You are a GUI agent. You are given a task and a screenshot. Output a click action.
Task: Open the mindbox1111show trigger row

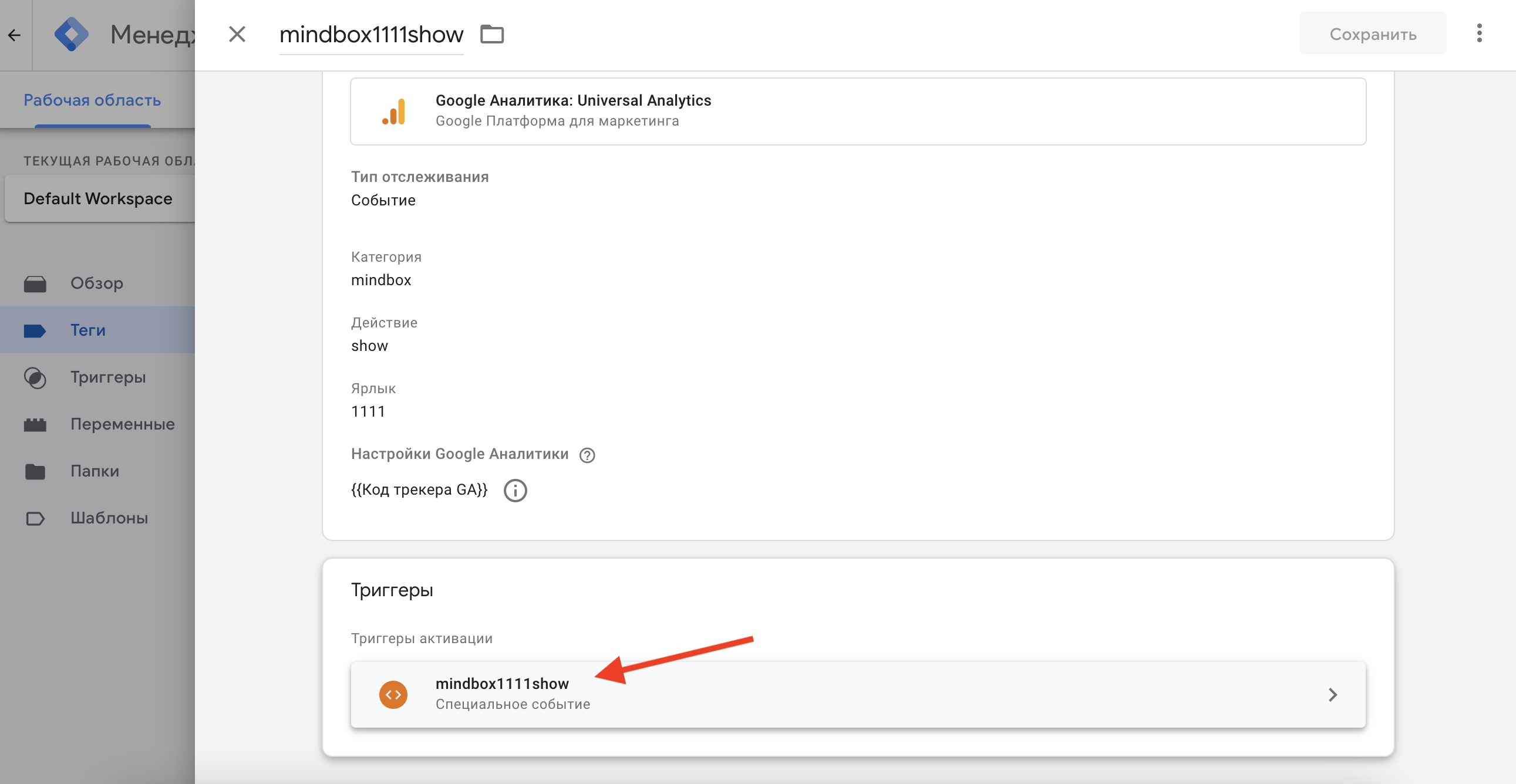coord(857,695)
